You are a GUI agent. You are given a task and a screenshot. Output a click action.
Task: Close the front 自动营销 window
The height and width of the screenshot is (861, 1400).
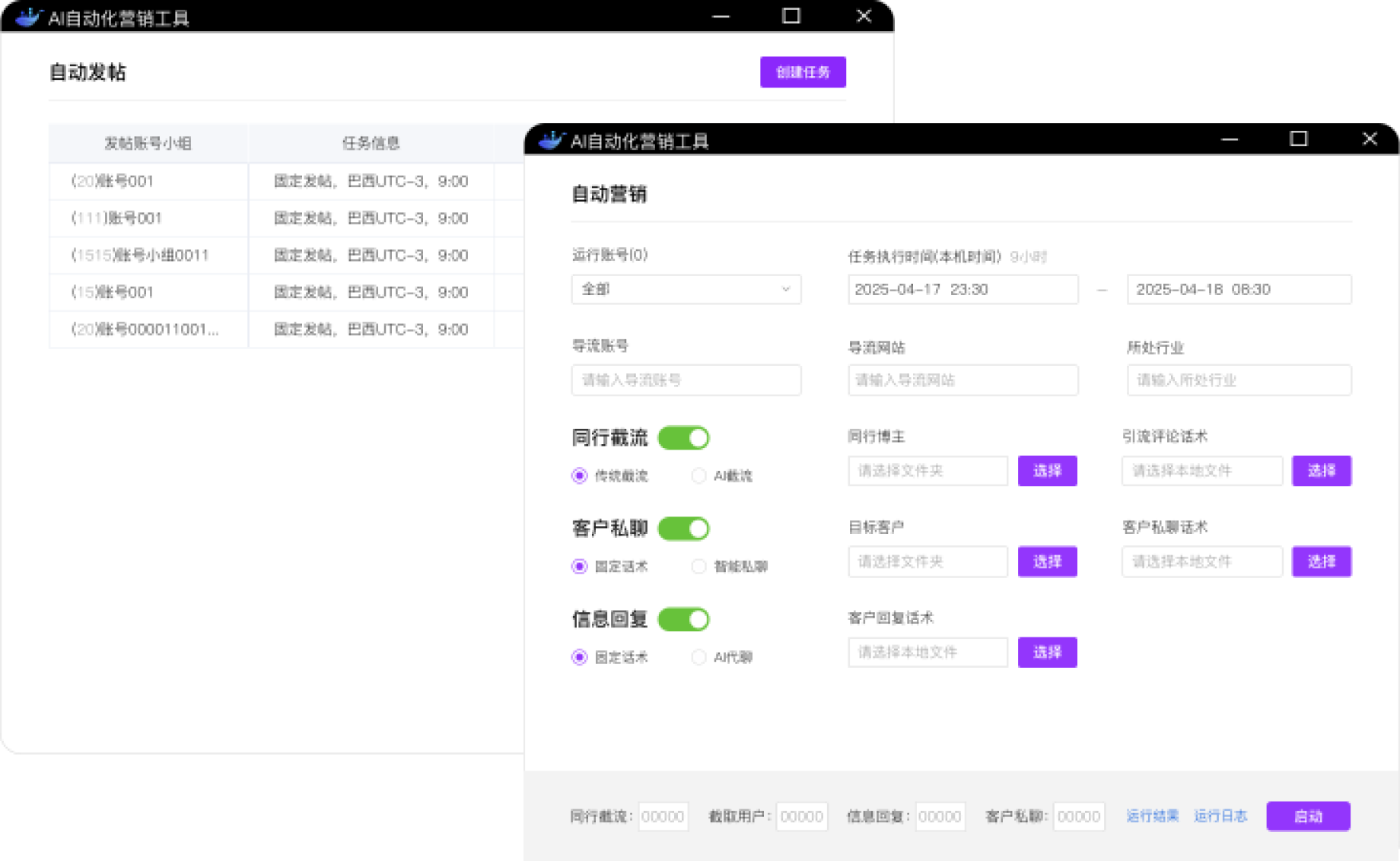pyautogui.click(x=1370, y=139)
